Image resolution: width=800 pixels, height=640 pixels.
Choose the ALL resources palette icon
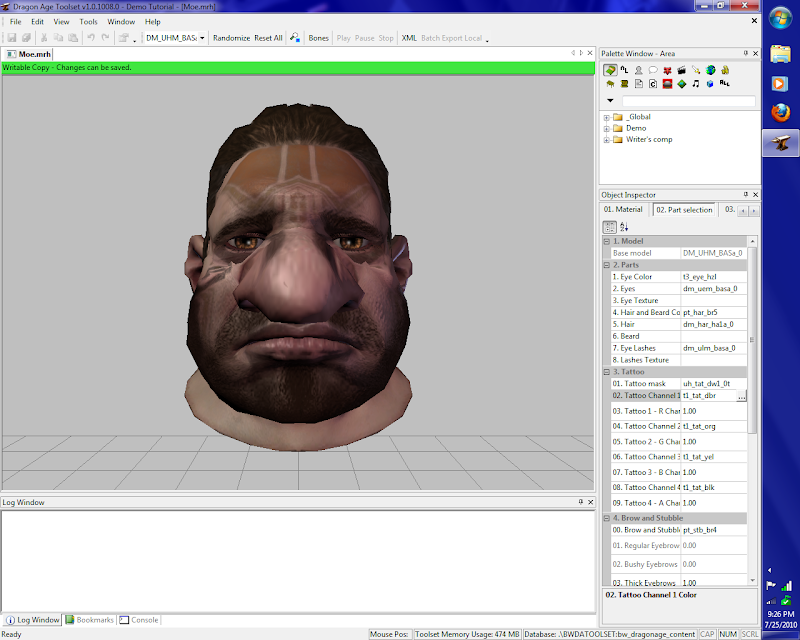coord(724,84)
